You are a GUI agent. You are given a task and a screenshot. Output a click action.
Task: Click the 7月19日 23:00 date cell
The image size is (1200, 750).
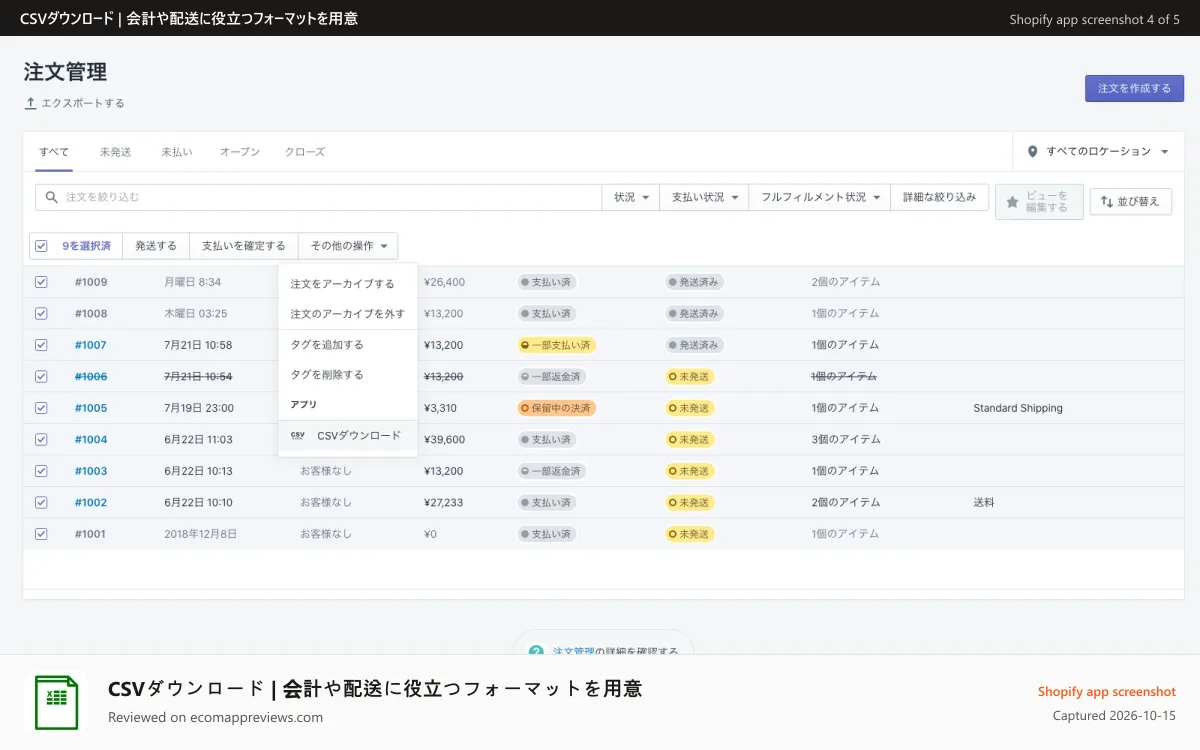[x=199, y=408]
